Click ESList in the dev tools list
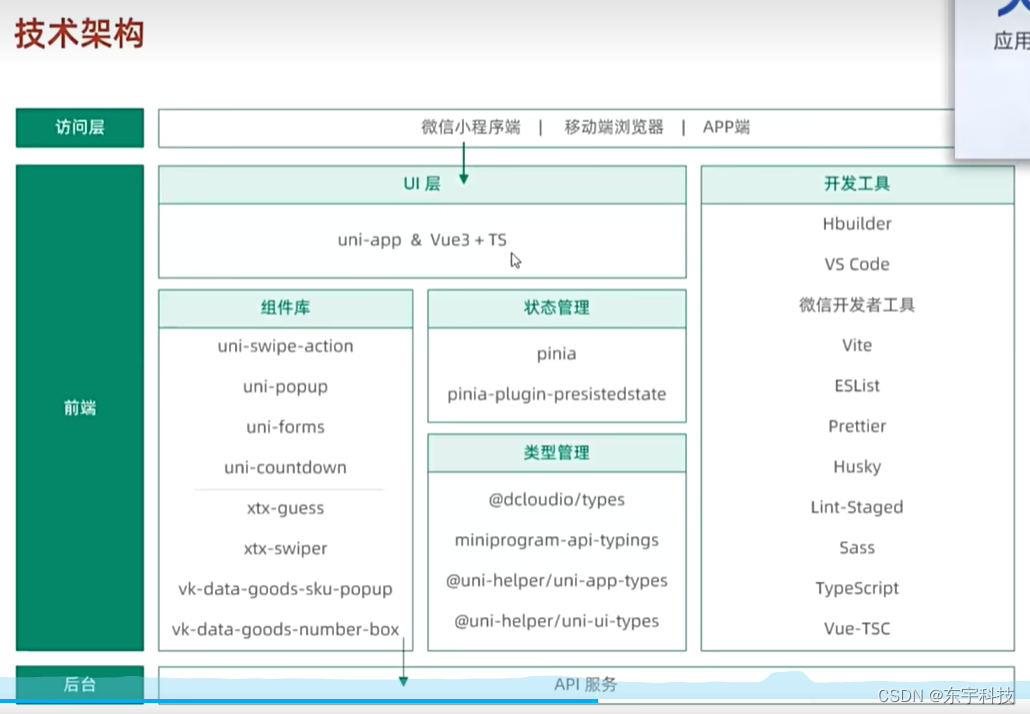 pos(857,386)
